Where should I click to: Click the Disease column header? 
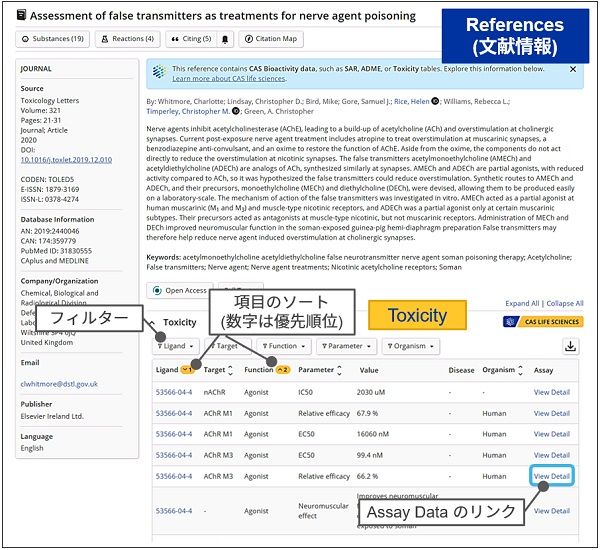(461, 370)
